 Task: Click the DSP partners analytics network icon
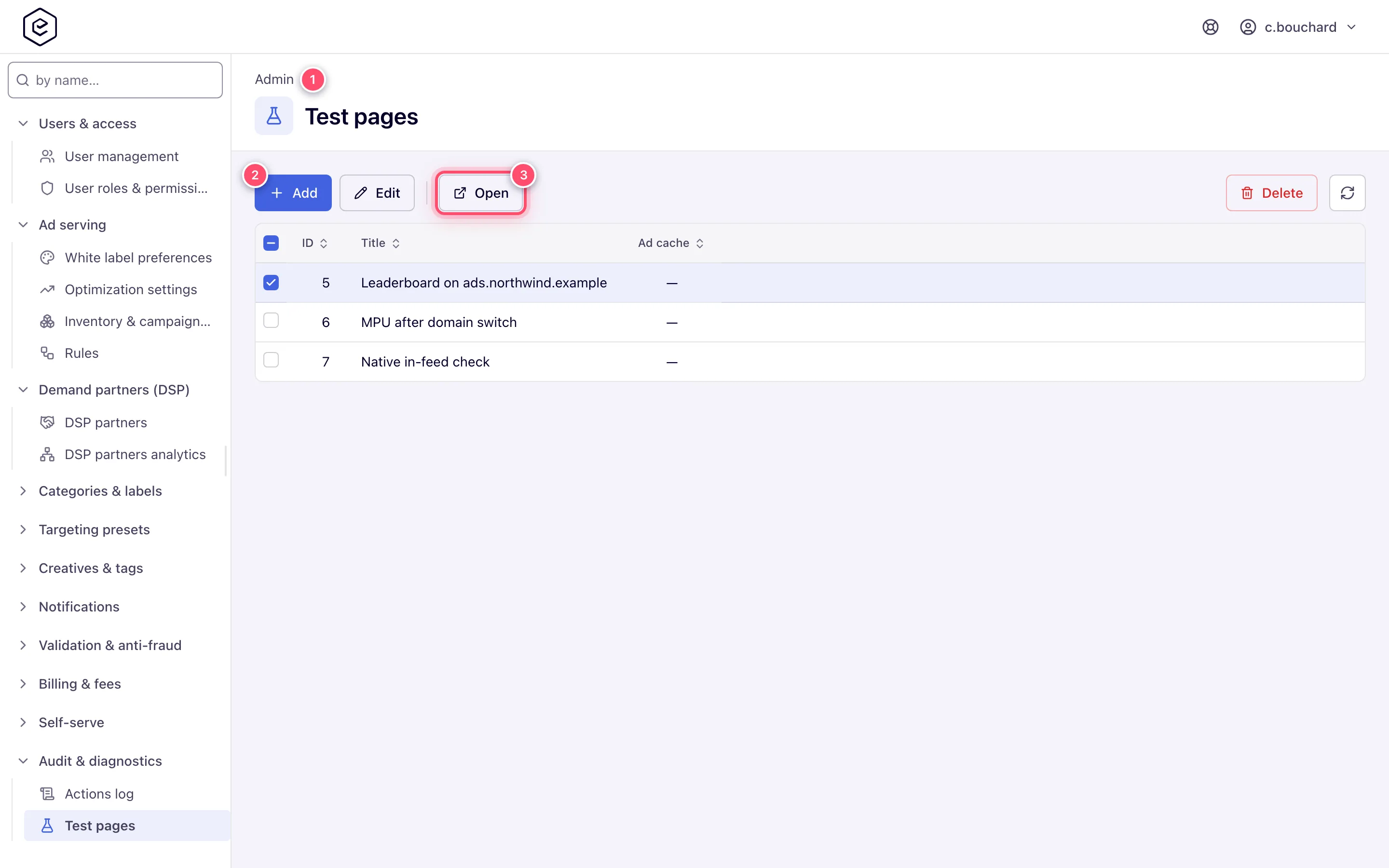click(47, 454)
